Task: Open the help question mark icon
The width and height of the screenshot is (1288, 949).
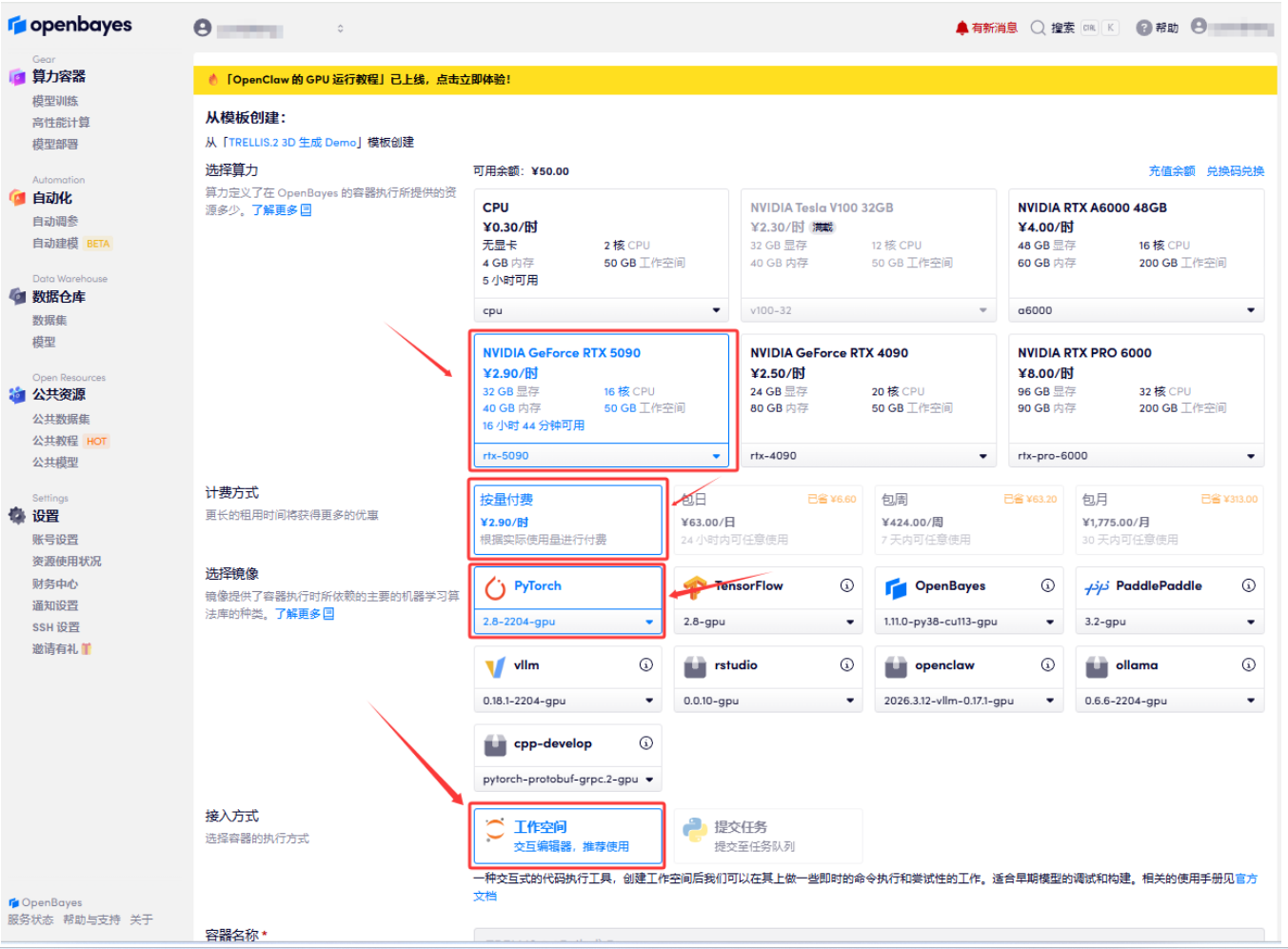Action: [1143, 28]
